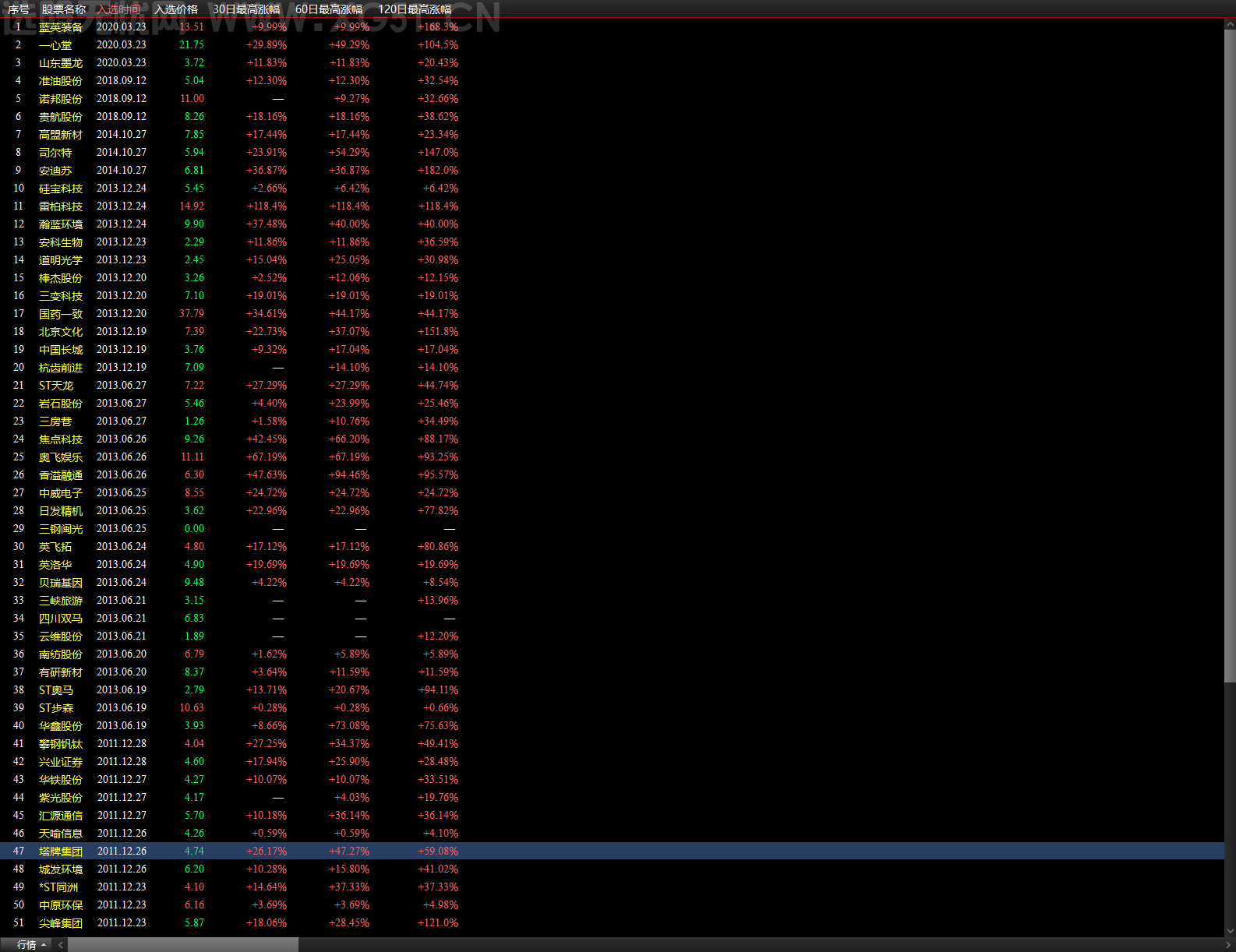The image size is (1236, 952).
Task: Select stock 尖峰集团 in row 51
Action: pyautogui.click(x=61, y=923)
